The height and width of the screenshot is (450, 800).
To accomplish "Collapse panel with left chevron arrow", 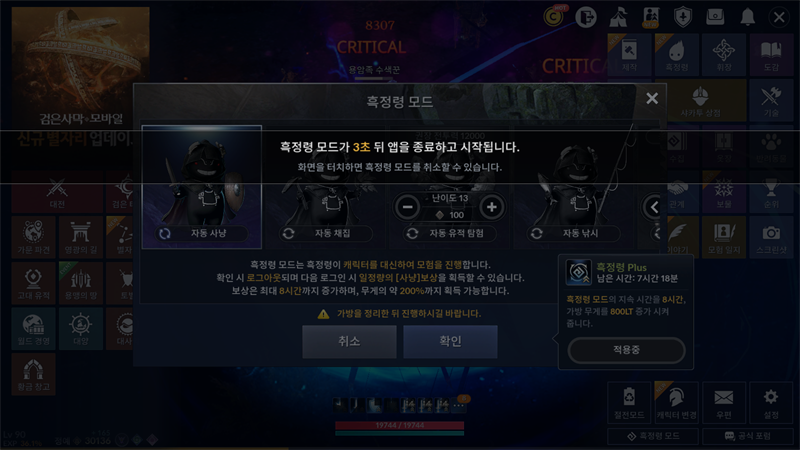I will 653,207.
